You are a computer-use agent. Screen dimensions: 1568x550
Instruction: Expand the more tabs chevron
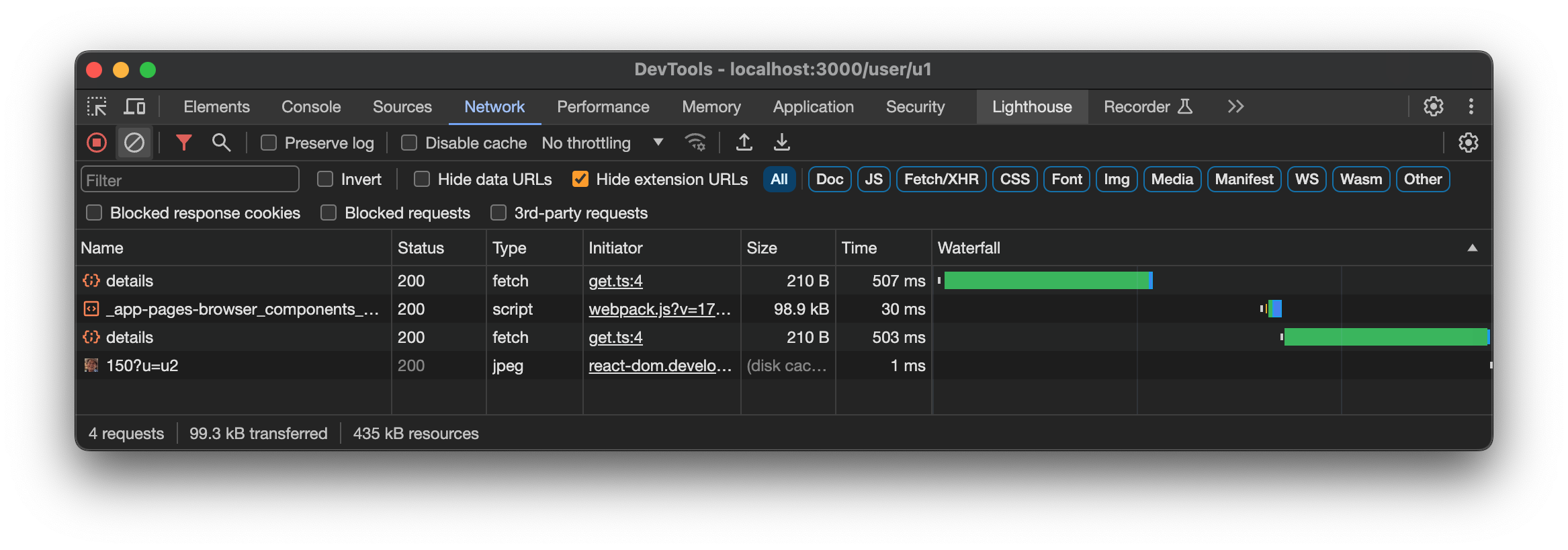pyautogui.click(x=1235, y=107)
